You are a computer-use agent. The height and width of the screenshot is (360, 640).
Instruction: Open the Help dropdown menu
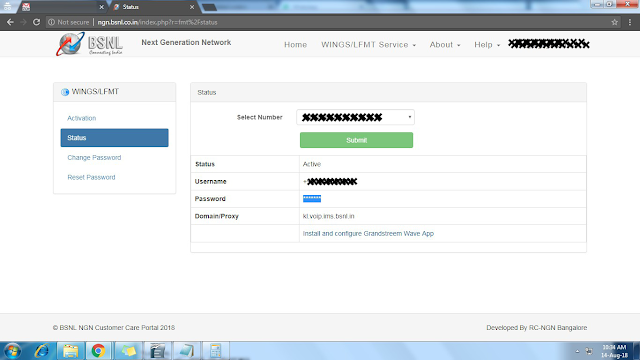487,44
